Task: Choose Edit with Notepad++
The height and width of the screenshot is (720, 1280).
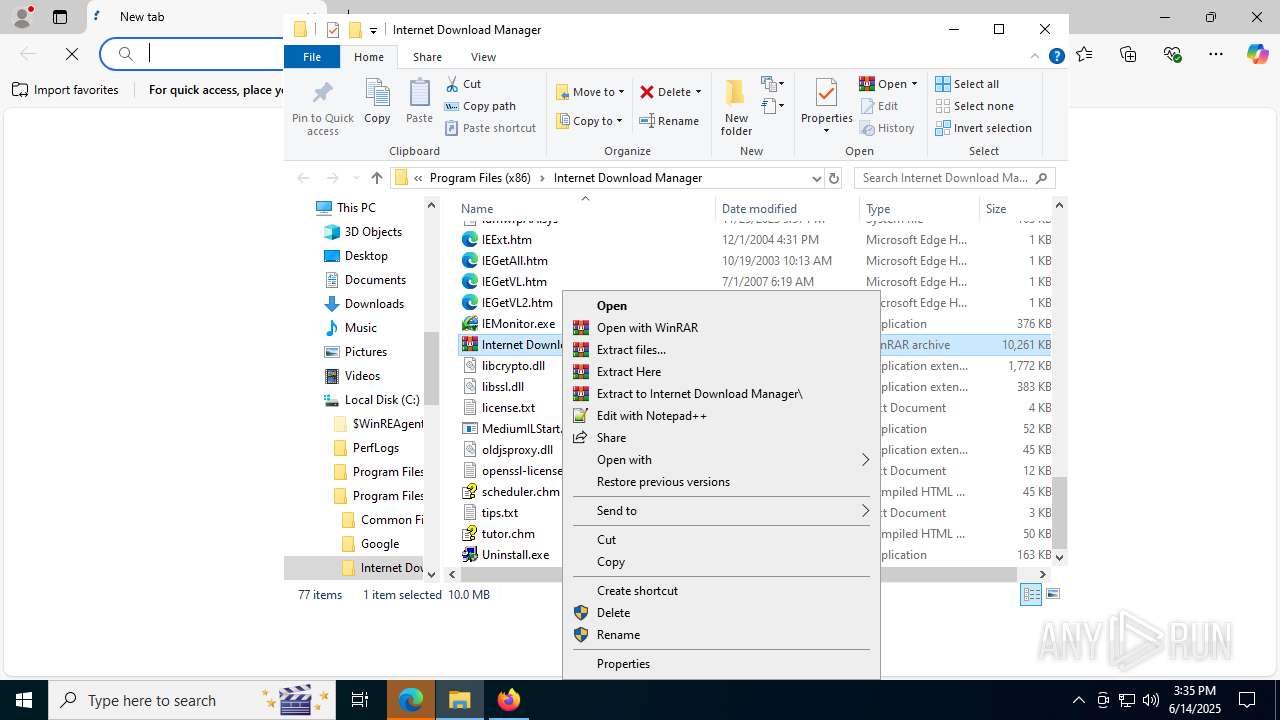Action: coord(721,416)
